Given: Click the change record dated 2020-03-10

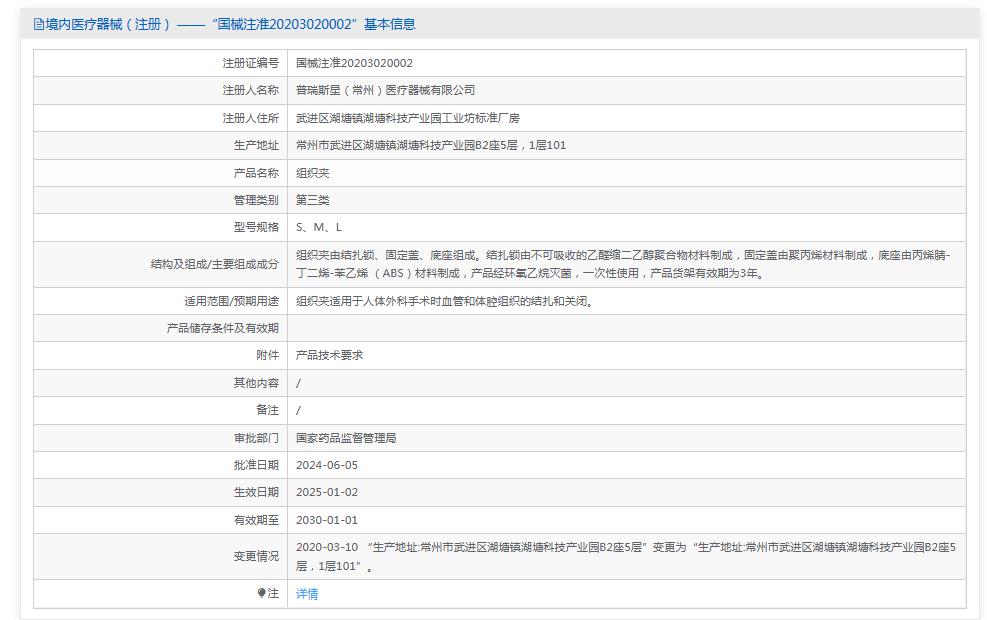Looking at the screenshot, I should [626, 556].
